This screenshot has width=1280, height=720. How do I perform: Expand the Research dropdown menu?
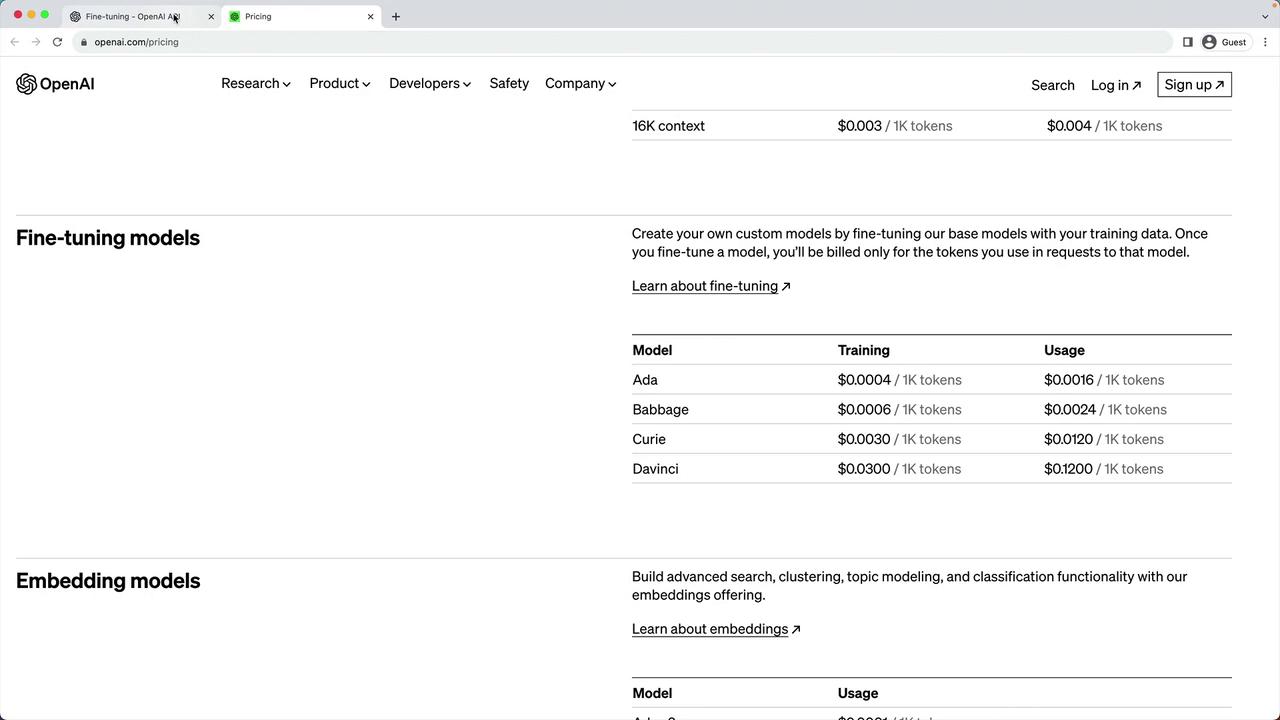pos(256,84)
